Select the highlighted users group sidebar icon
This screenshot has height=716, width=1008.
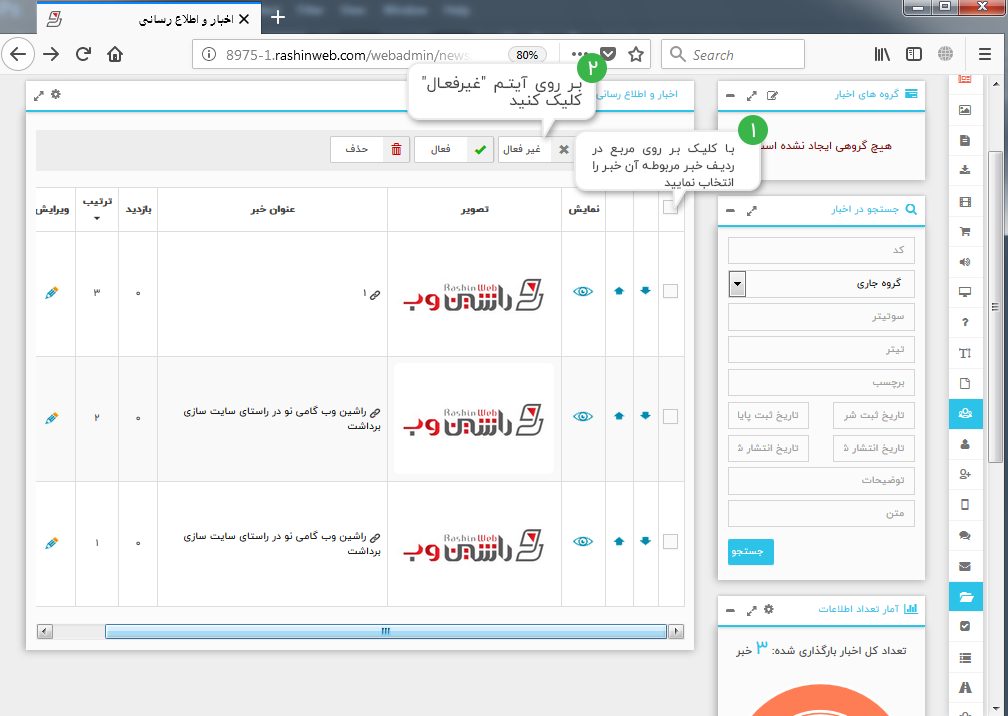point(966,414)
